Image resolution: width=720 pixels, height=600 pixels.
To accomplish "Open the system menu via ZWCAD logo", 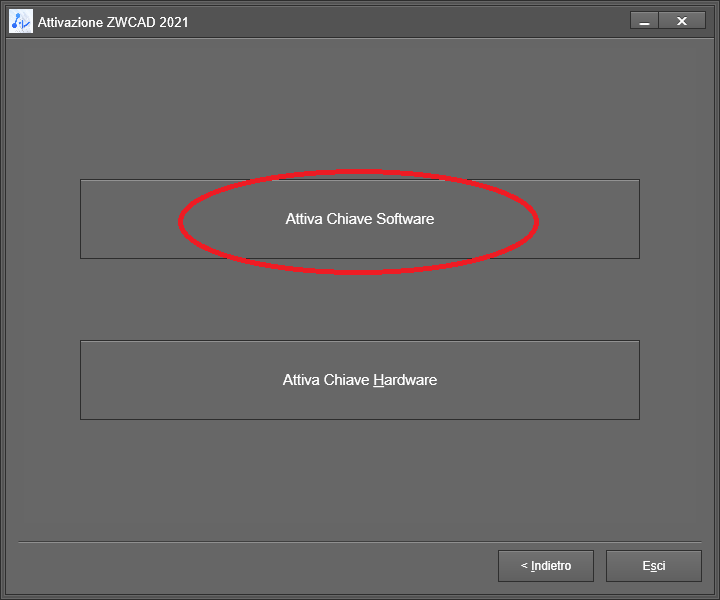I will click(21, 21).
